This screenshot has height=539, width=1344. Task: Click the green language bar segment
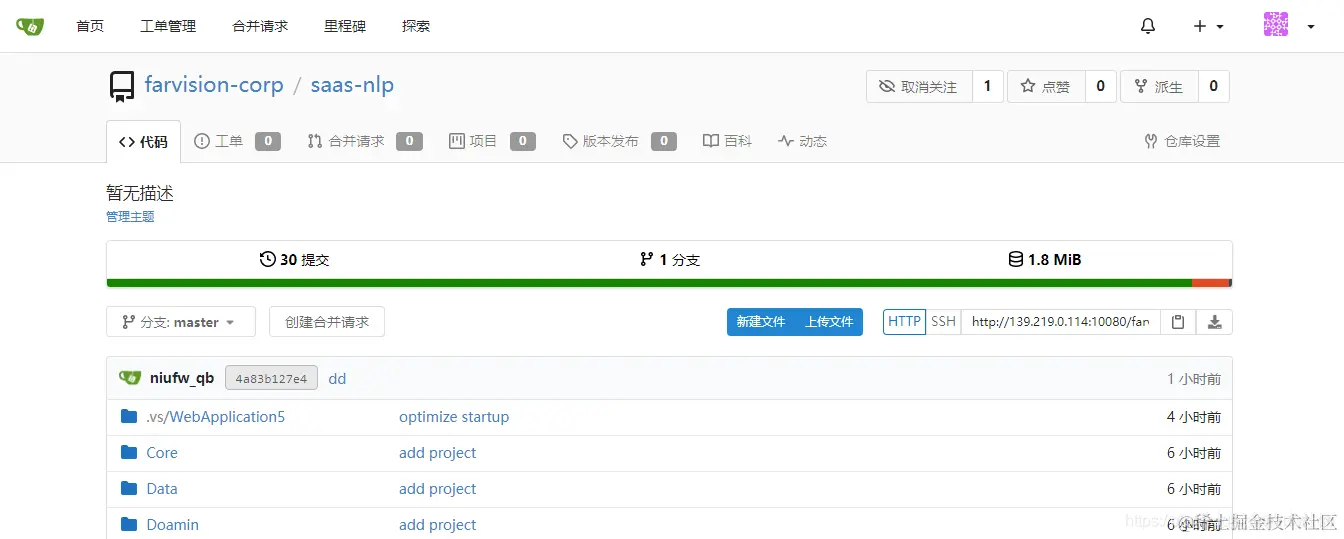(x=649, y=283)
